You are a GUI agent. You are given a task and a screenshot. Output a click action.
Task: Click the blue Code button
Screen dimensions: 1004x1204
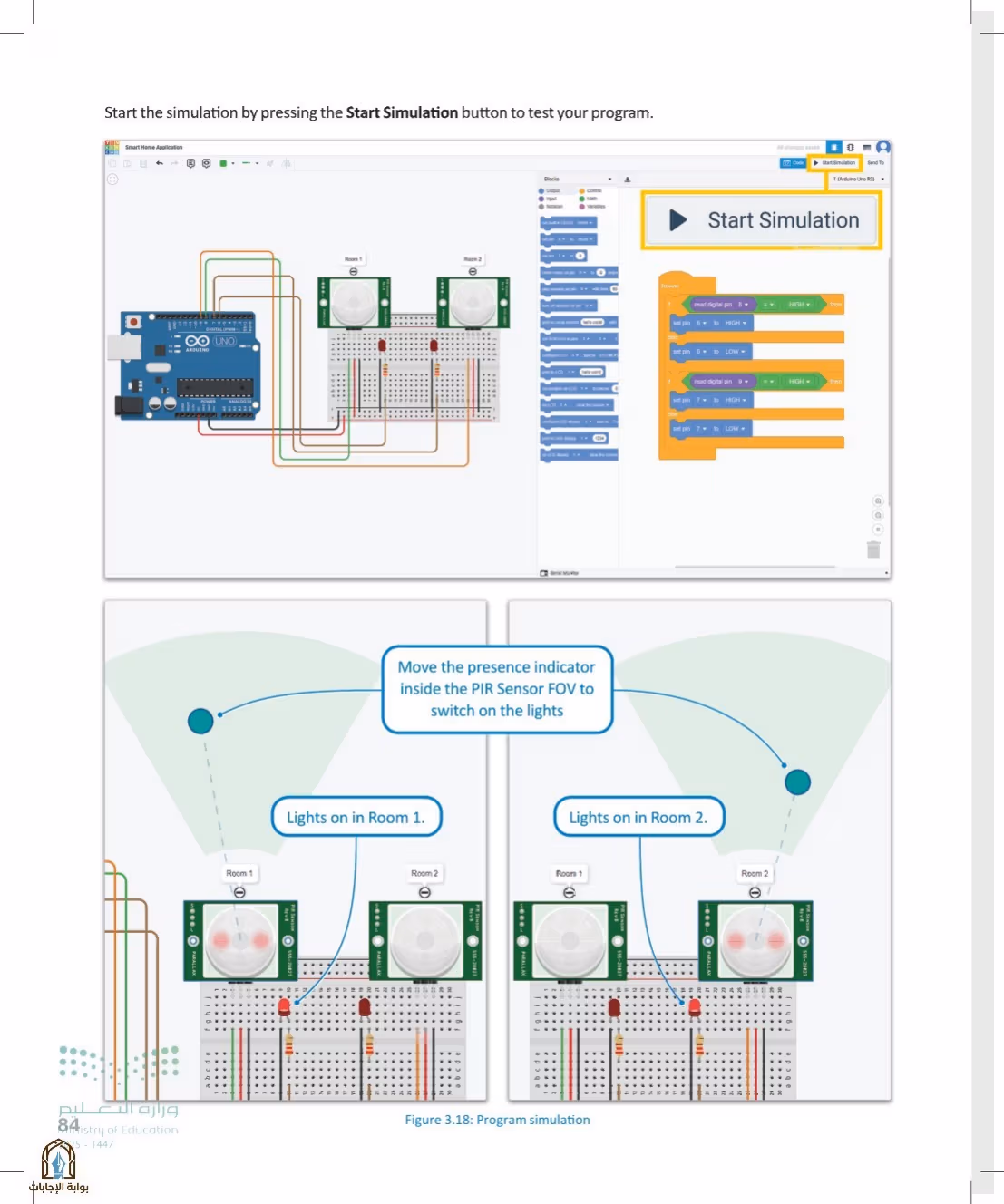793,162
